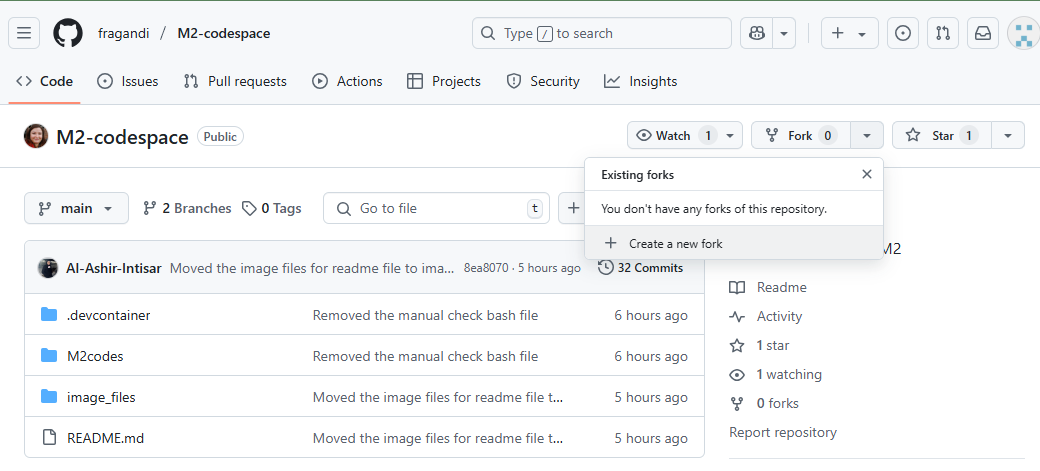Open the Projects tab
This screenshot has width=1040, height=471.
point(444,81)
